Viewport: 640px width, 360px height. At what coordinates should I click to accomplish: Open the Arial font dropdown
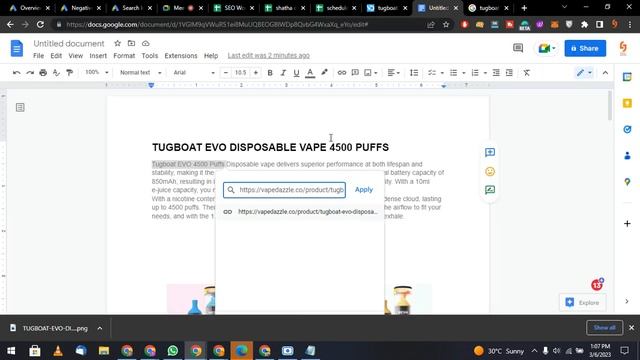click(x=194, y=73)
